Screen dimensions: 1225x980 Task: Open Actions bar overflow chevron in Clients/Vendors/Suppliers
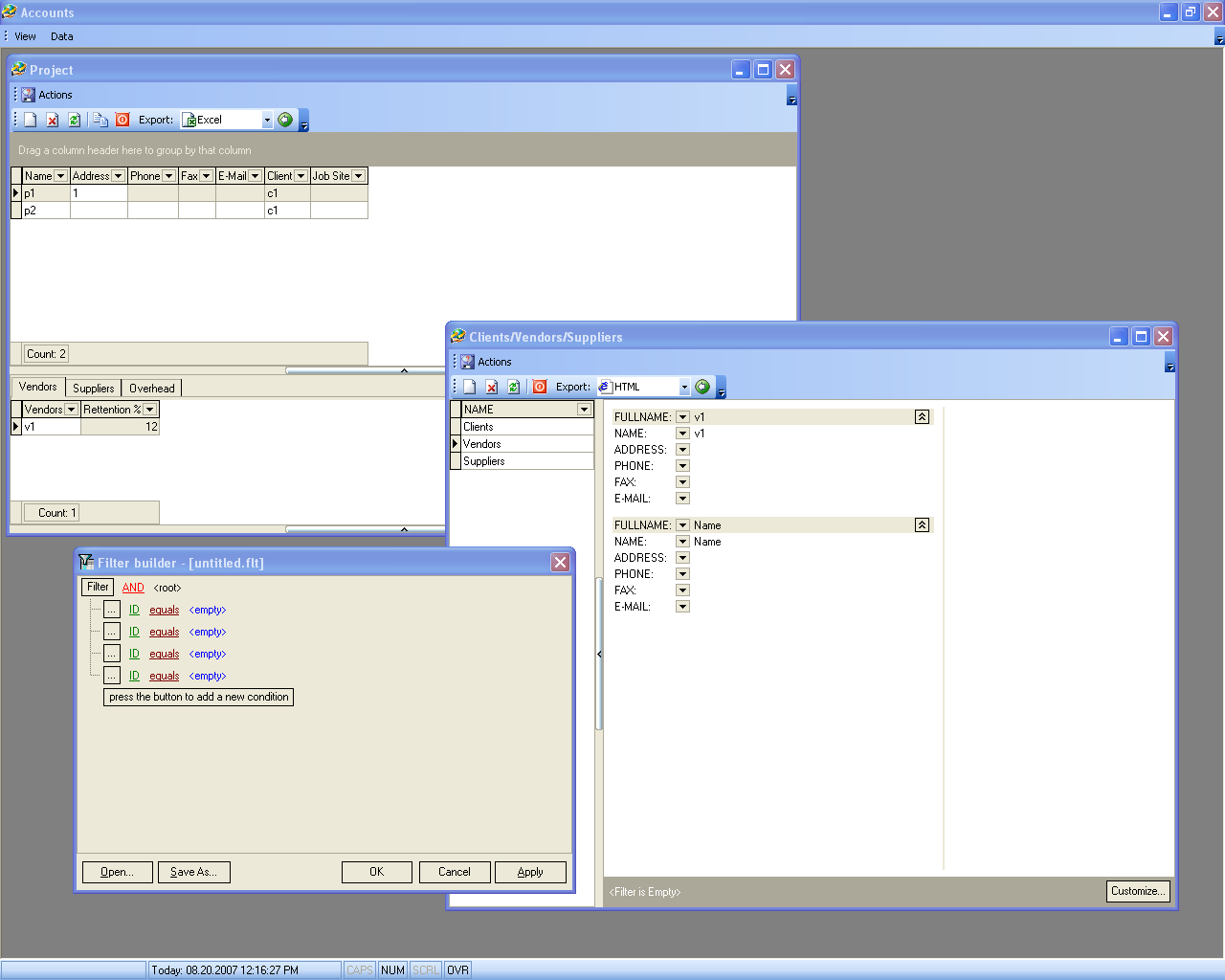click(x=1169, y=363)
